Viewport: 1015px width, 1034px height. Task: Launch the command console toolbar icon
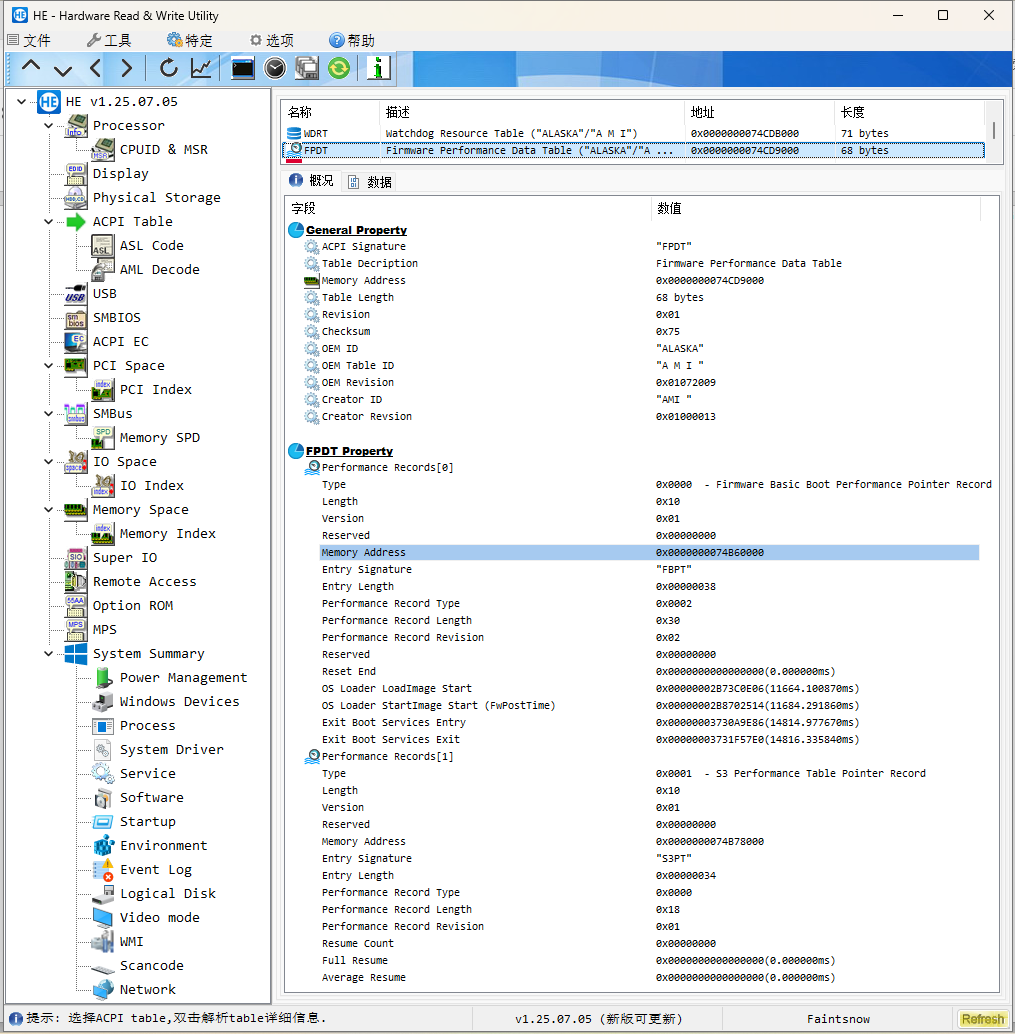tap(242, 68)
